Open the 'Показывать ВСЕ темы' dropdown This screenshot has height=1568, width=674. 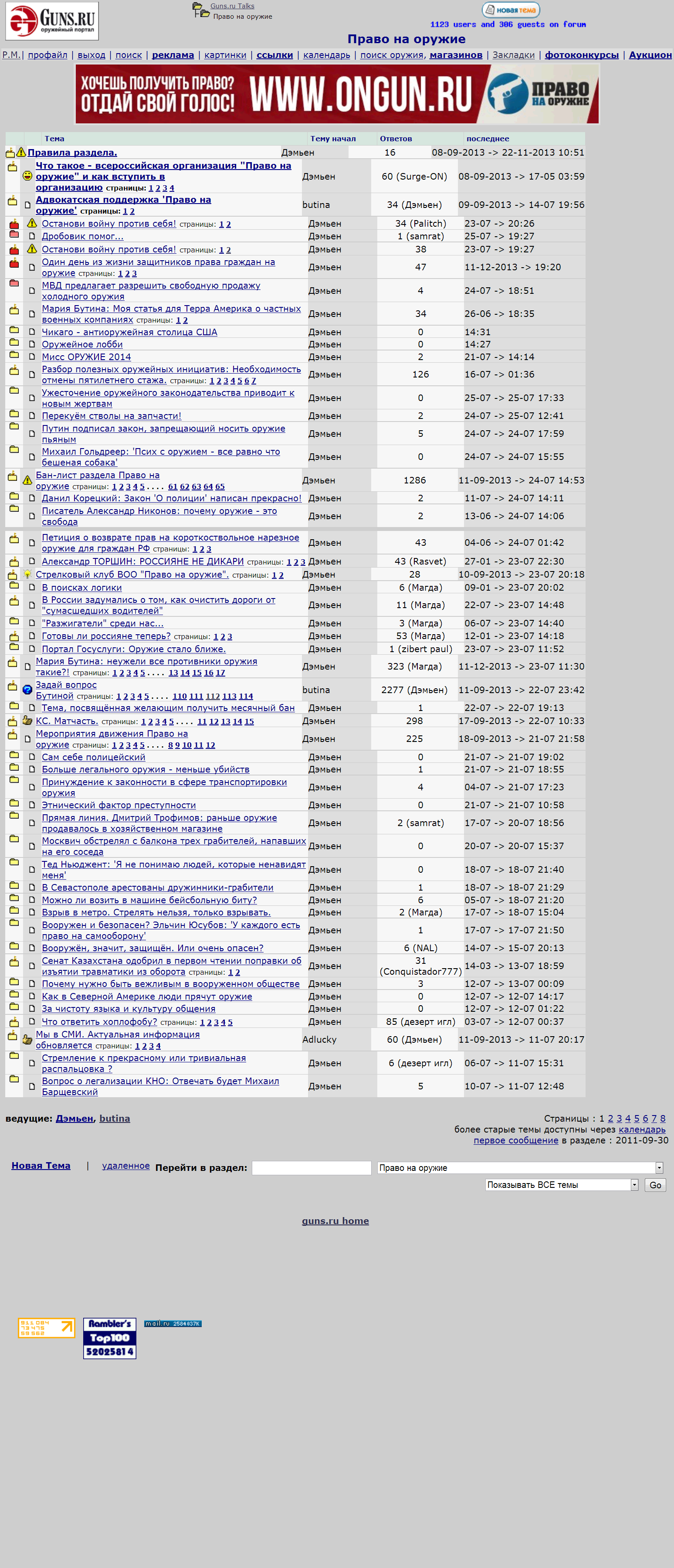click(x=562, y=1184)
